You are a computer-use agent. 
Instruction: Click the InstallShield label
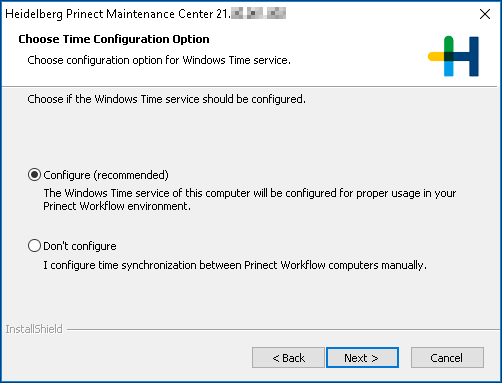pyautogui.click(x=34, y=329)
